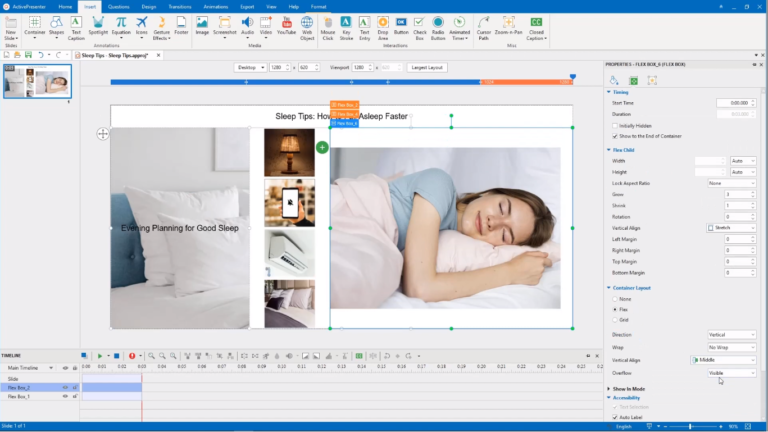Insert a Button interaction object
The image size is (768, 432).
pos(401,25)
